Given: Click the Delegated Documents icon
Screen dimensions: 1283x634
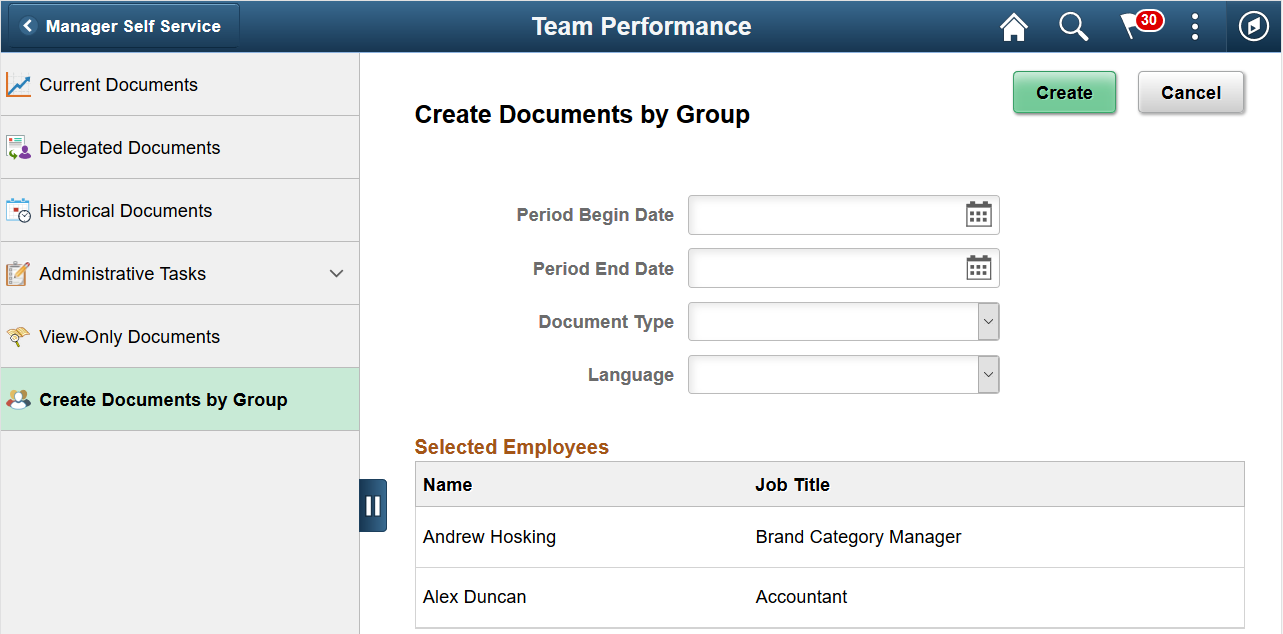Looking at the screenshot, I should point(18,148).
